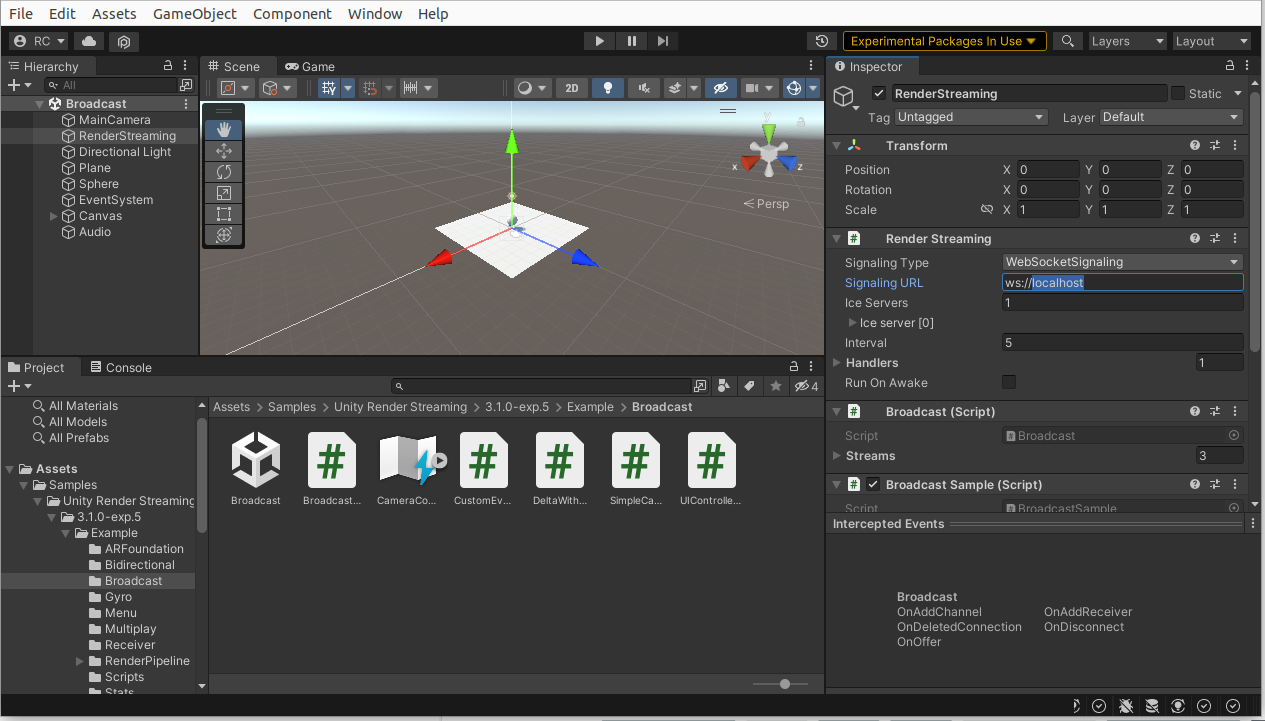Select the Rotate tool in scene overlay
Viewport: 1265px width, 721px height.
click(224, 172)
